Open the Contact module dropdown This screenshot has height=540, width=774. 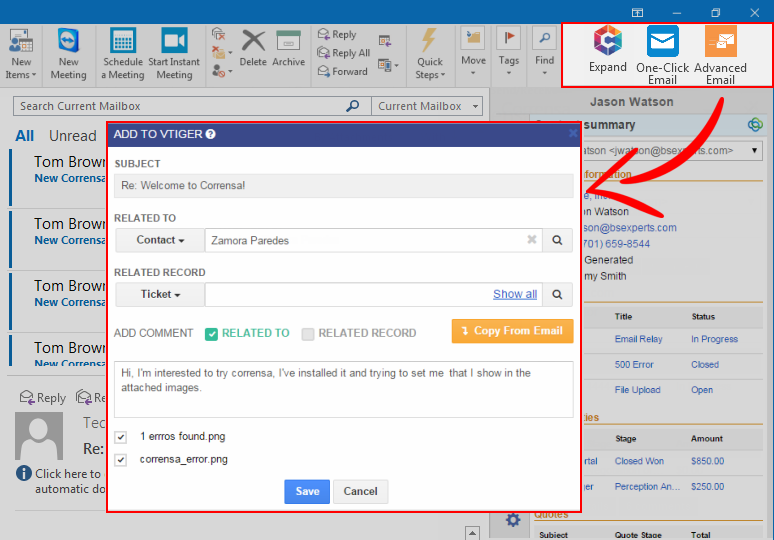click(x=160, y=240)
